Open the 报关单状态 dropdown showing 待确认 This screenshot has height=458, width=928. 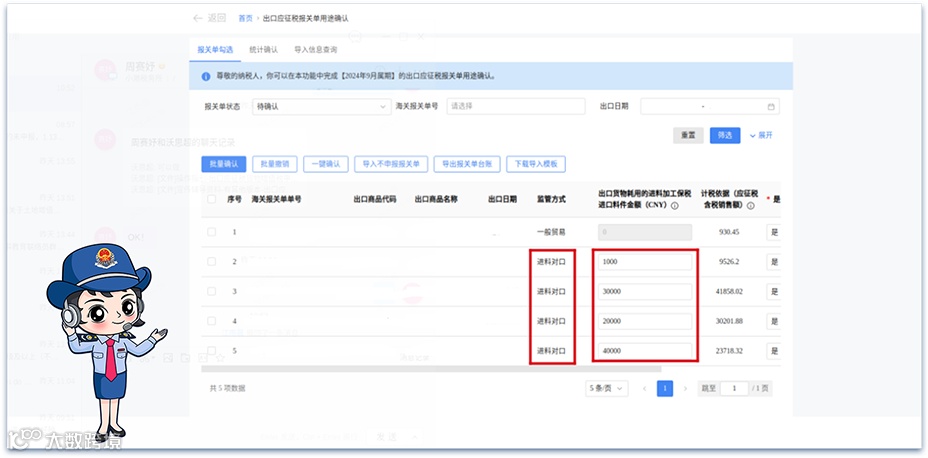pyautogui.click(x=321, y=107)
